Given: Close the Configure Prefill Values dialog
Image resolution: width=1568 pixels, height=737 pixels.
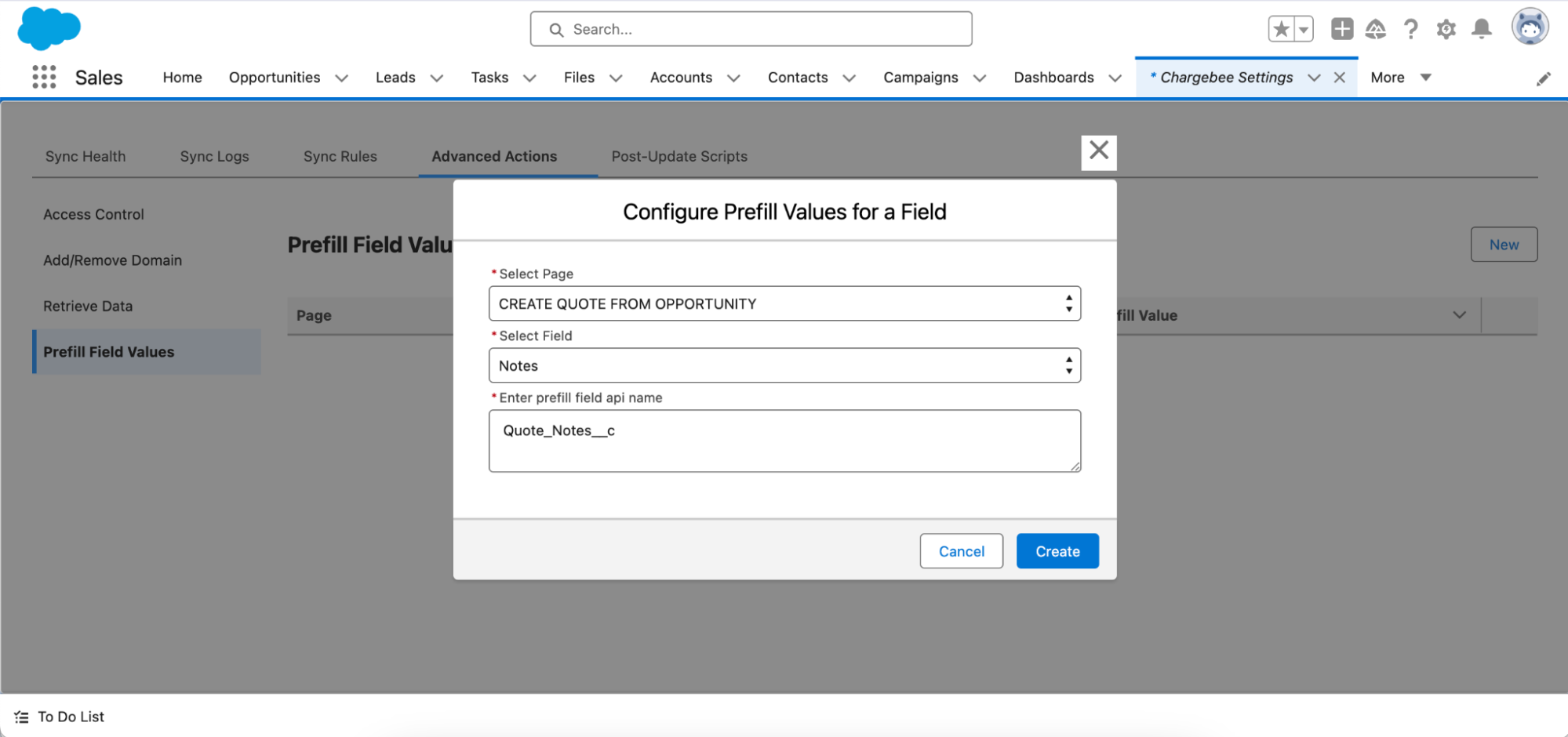Looking at the screenshot, I should click(1098, 151).
